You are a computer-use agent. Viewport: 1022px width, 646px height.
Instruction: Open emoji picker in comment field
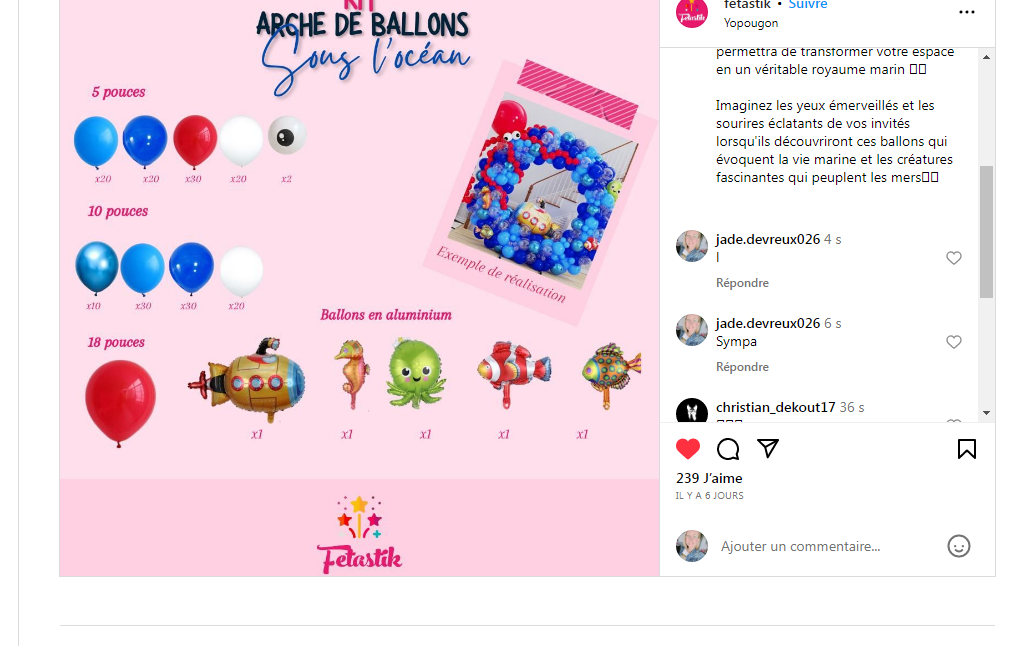[959, 546]
